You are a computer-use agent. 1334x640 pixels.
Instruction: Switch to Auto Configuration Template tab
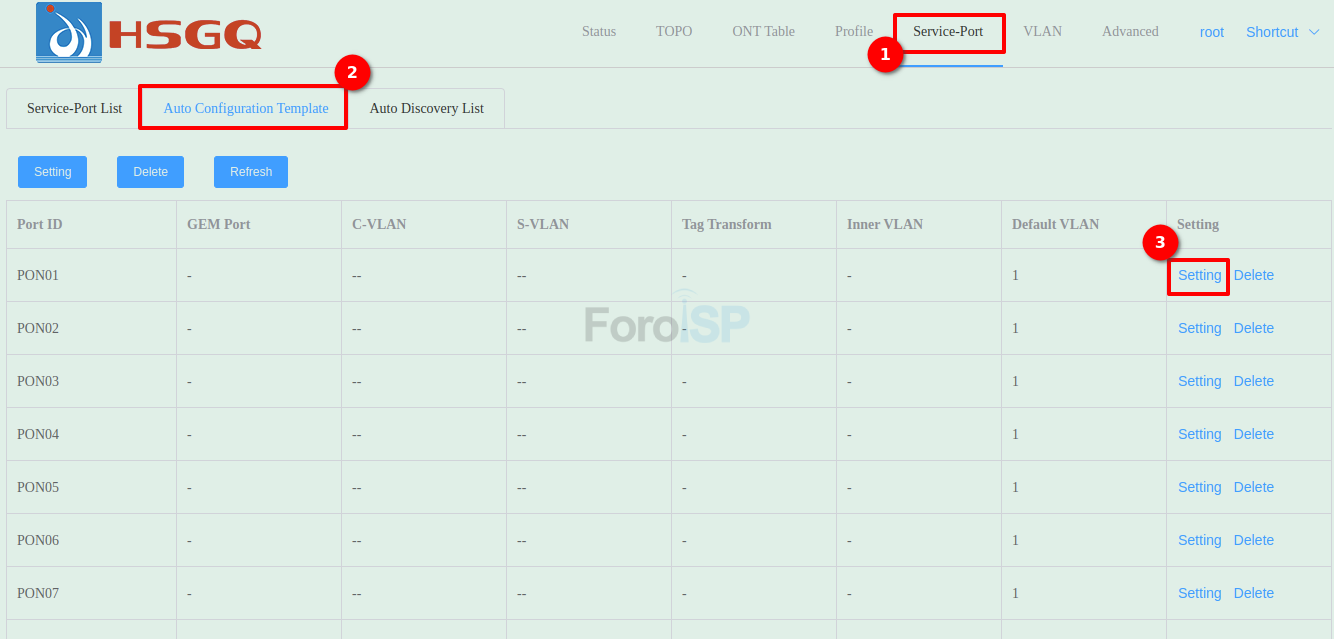246,108
